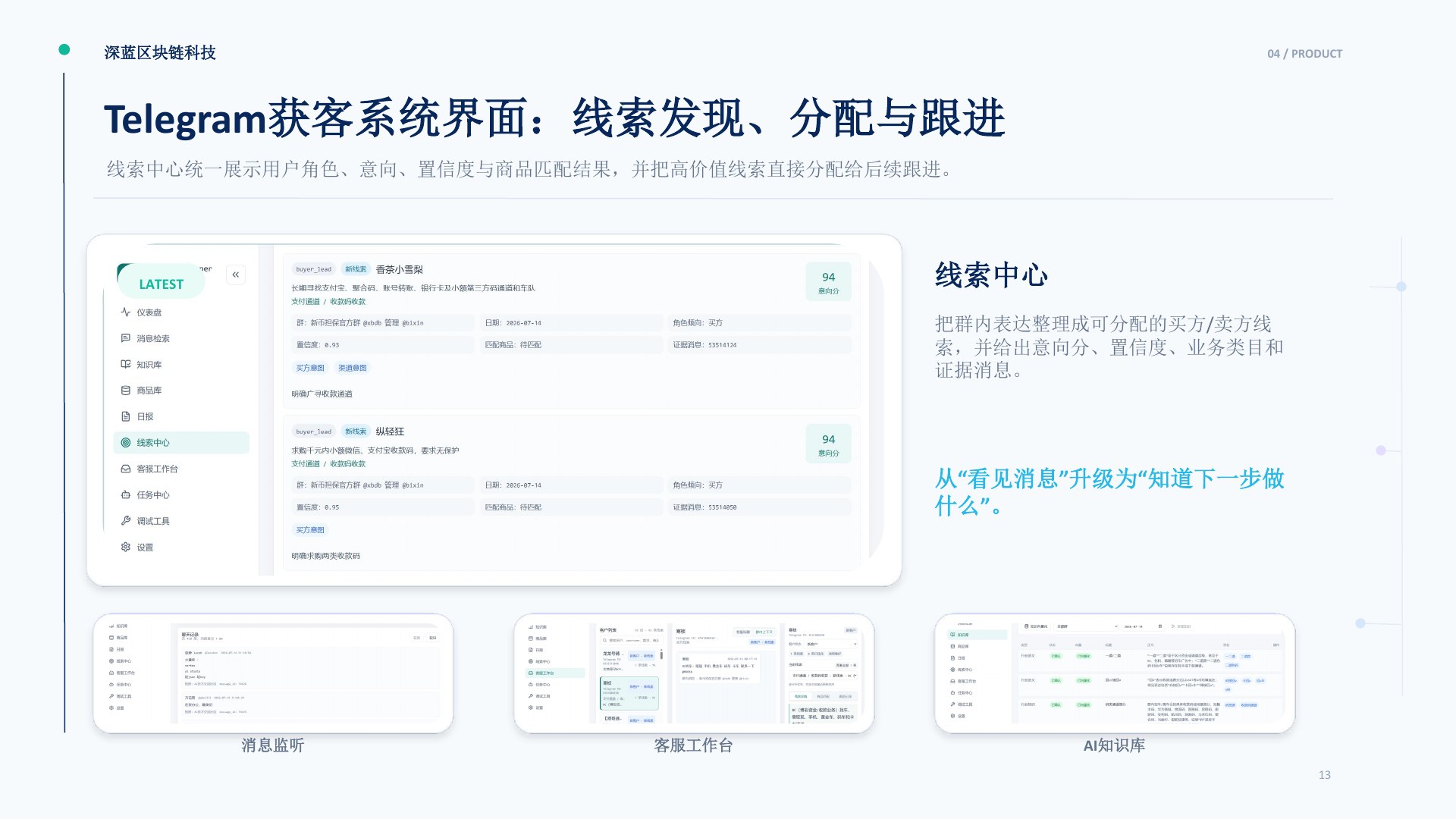Click the 消息检索 message icon

pyautogui.click(x=126, y=338)
